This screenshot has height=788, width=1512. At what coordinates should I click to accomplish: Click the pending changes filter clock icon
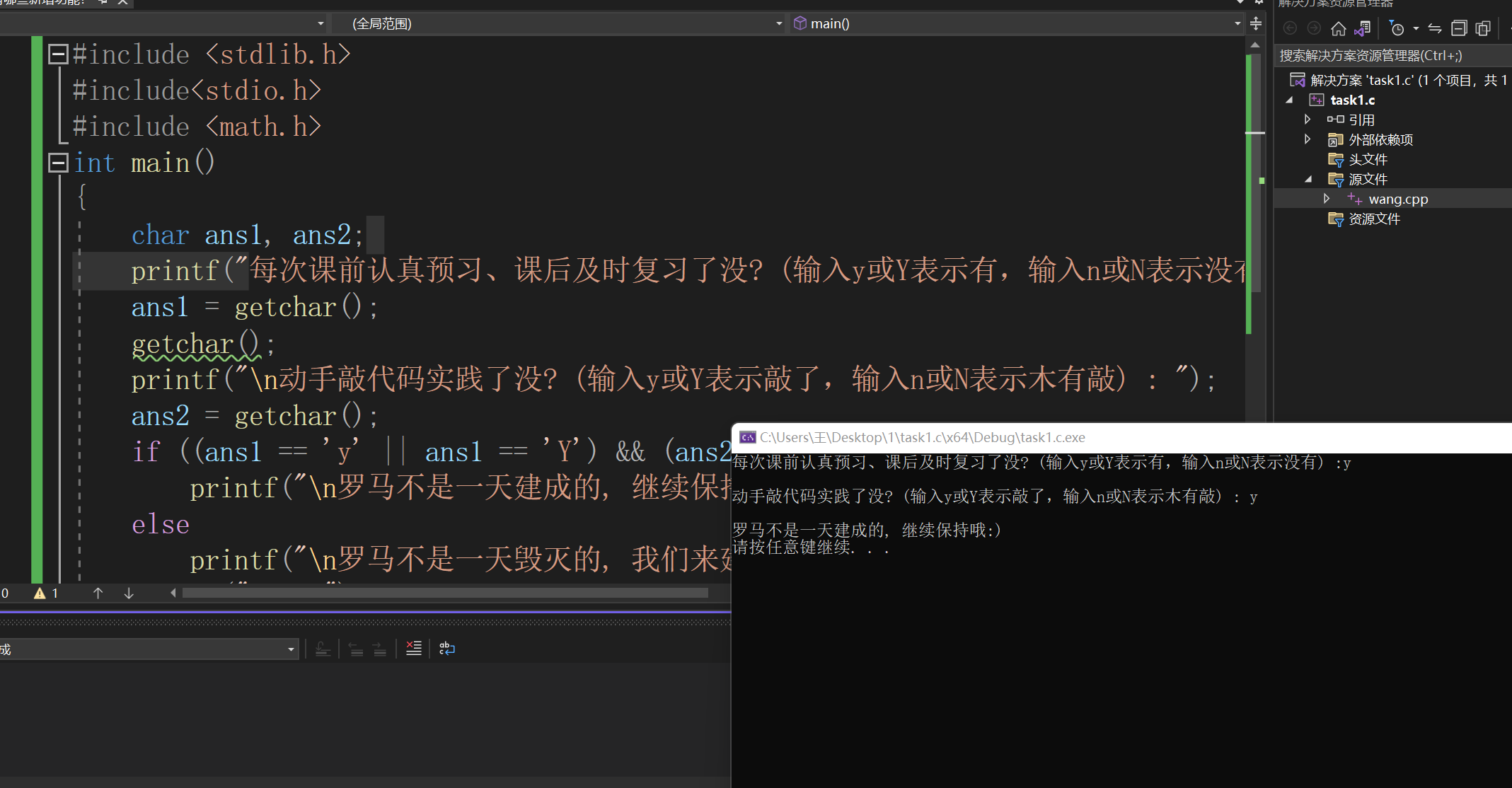click(x=1397, y=28)
